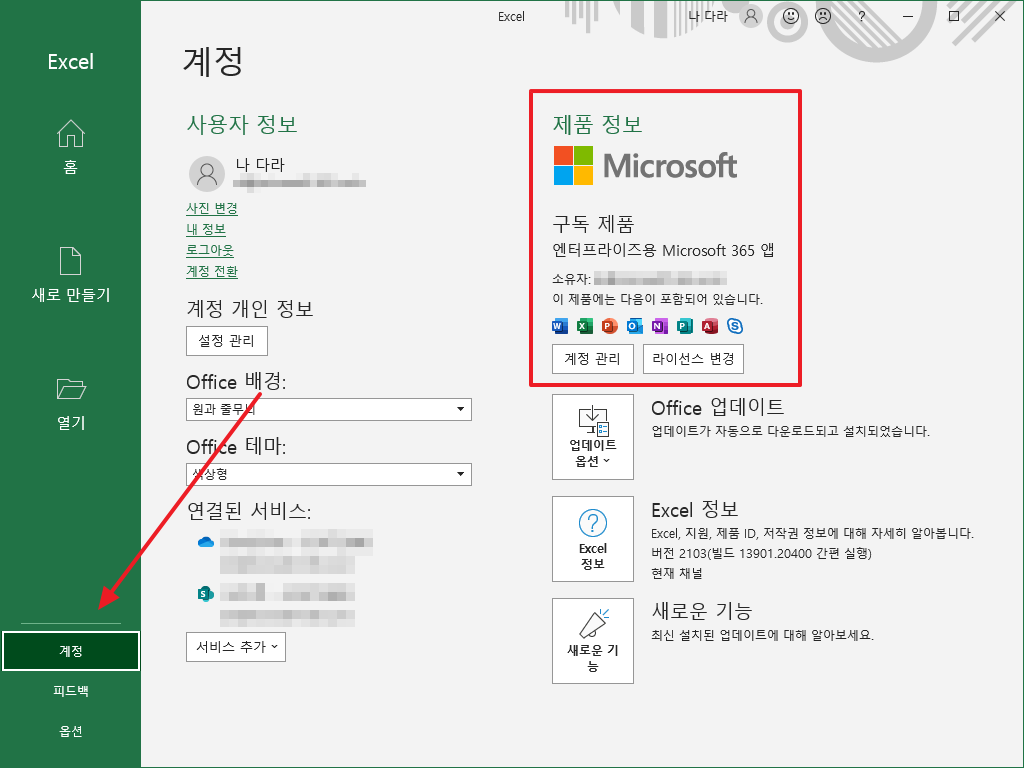1024x768 pixels.
Task: Open the 새로운 기능 button
Action: point(592,641)
